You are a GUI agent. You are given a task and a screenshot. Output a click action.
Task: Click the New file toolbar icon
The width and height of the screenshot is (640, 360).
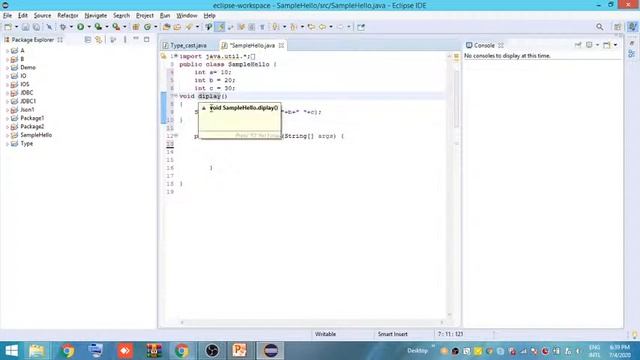click(8, 27)
